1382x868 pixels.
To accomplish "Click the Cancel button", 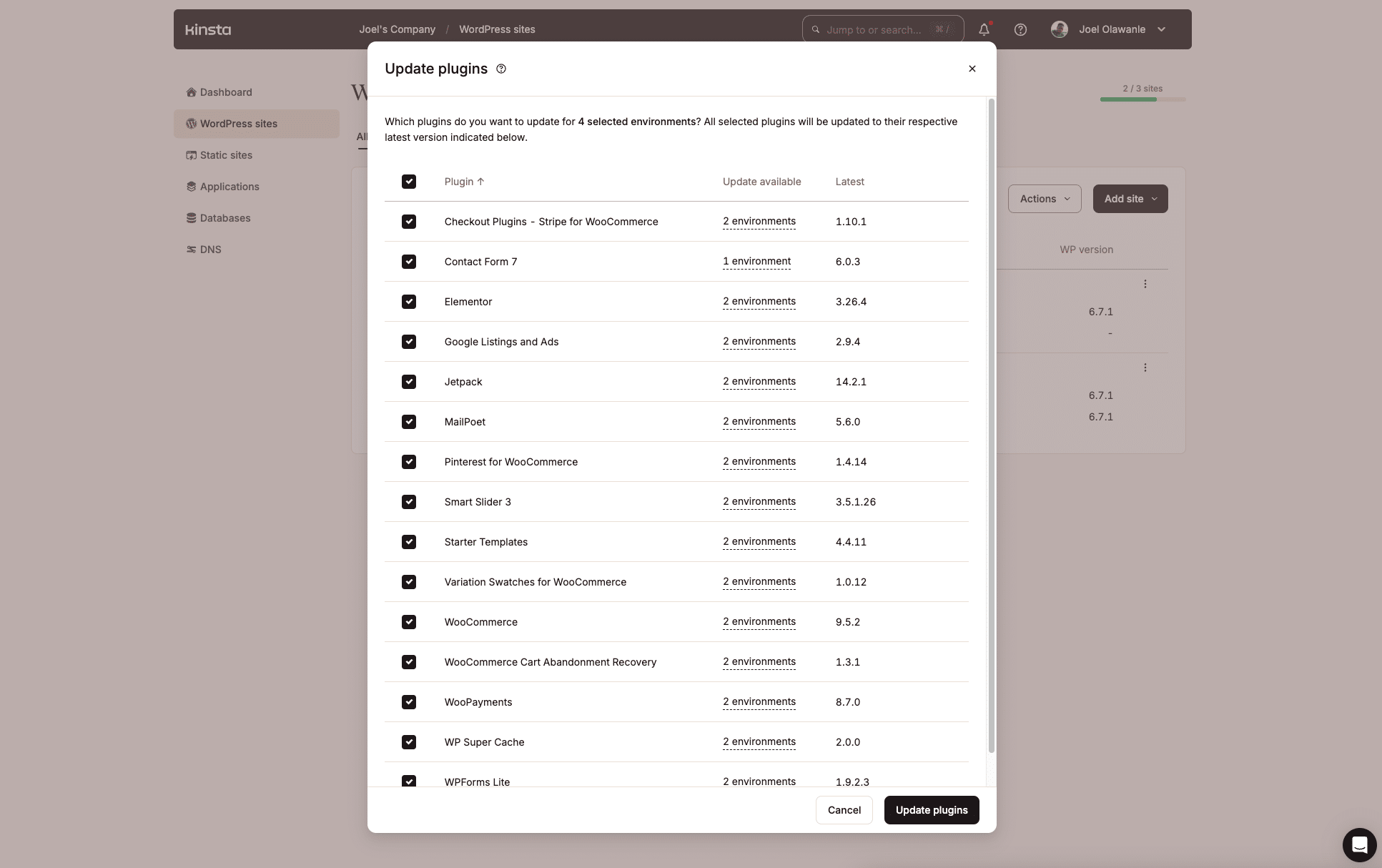I will (844, 810).
